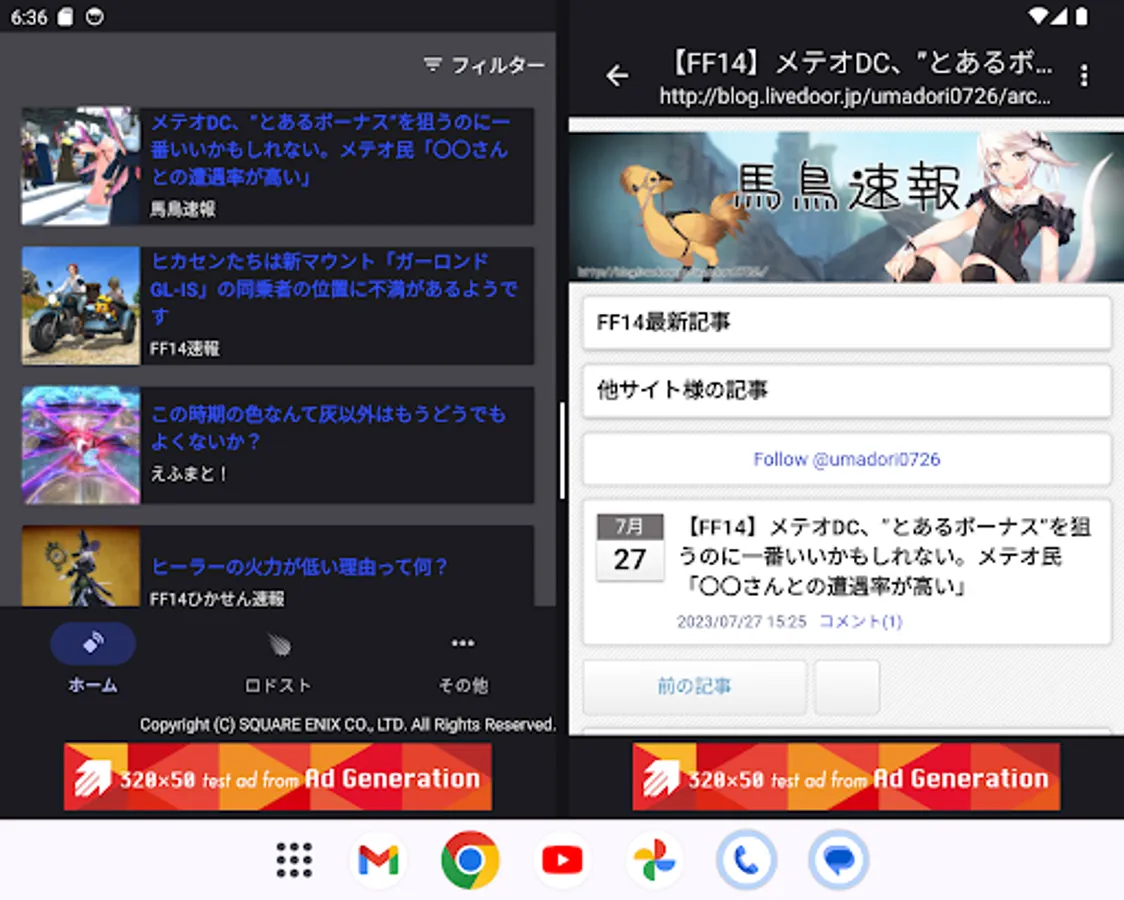Open the コメント(1) comments link
1124x900 pixels.
click(x=860, y=621)
